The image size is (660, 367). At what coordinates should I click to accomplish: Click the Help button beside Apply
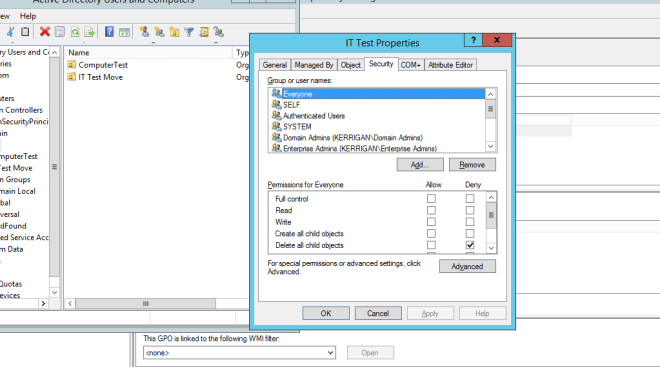coord(482,313)
